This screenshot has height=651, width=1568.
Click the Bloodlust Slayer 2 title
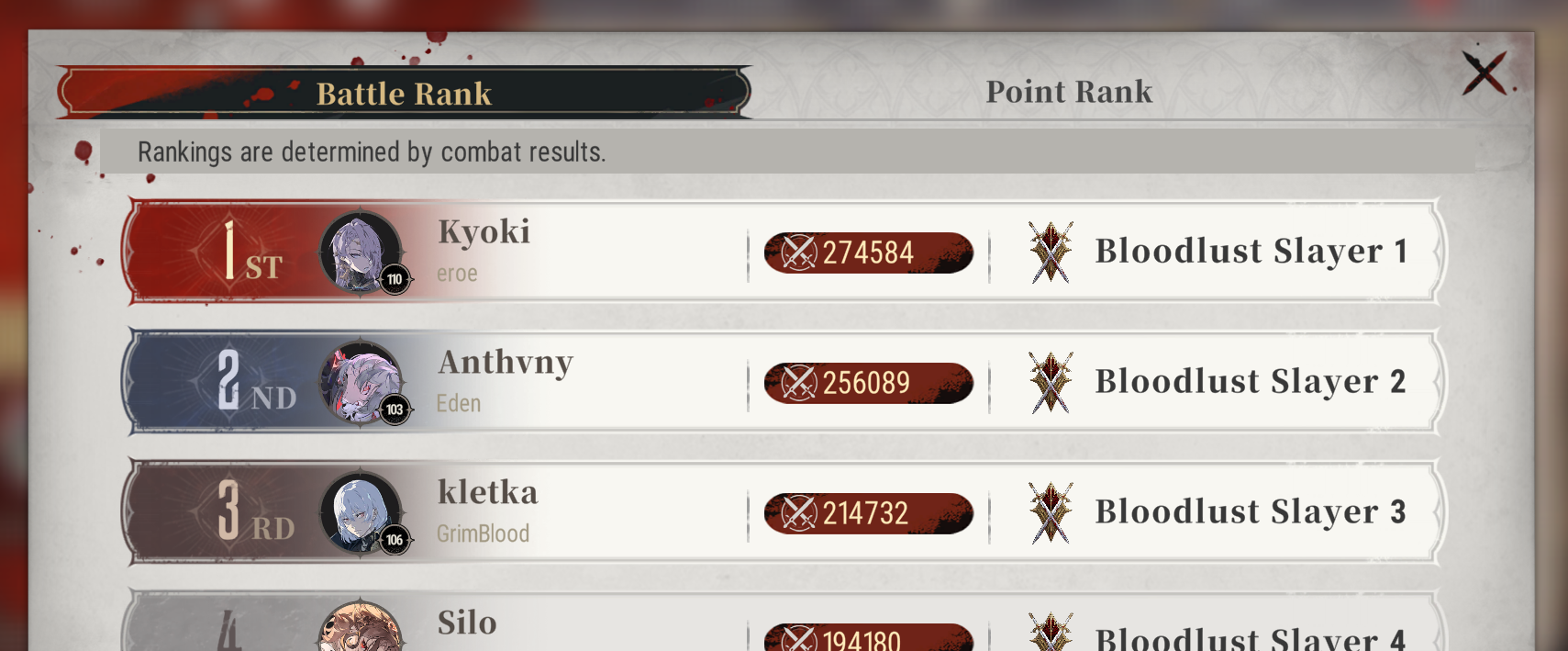click(x=1250, y=381)
